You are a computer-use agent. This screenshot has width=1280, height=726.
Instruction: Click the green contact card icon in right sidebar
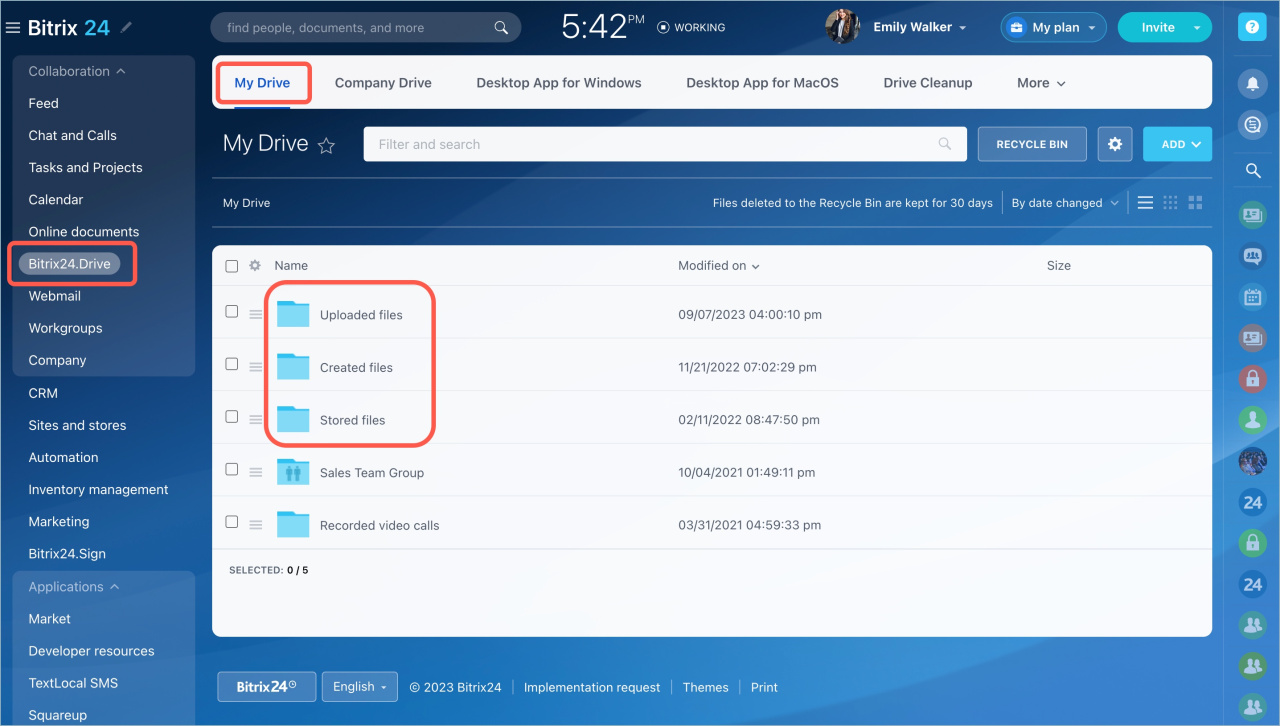pyautogui.click(x=1252, y=214)
